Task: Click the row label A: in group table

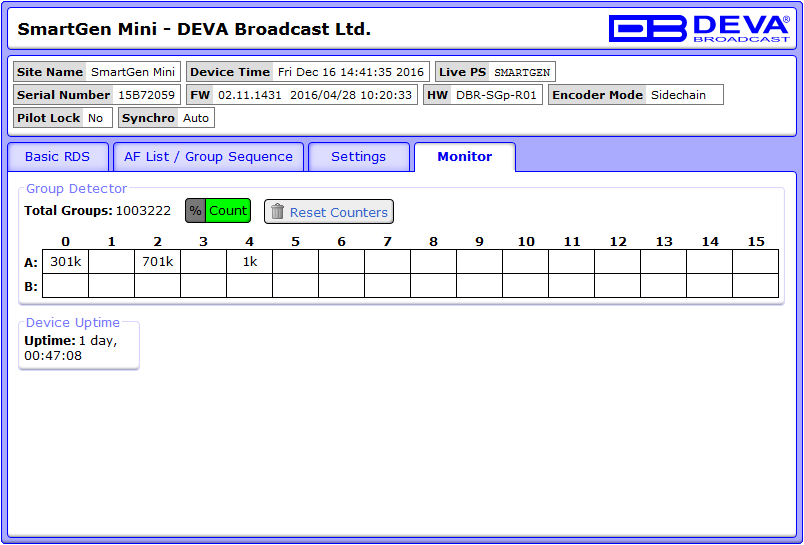Action: point(31,263)
